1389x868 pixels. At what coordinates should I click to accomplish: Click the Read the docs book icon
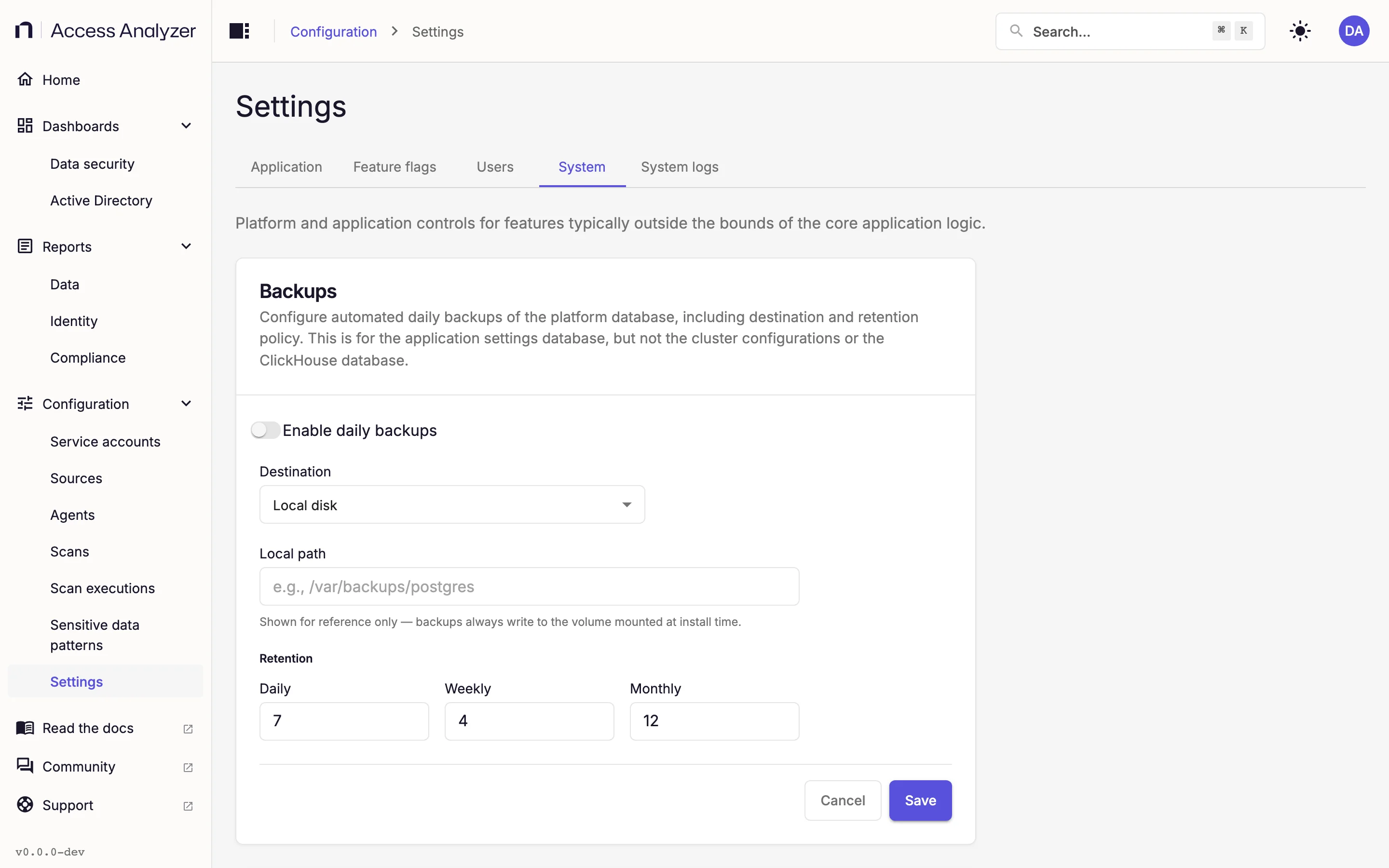[x=25, y=728]
